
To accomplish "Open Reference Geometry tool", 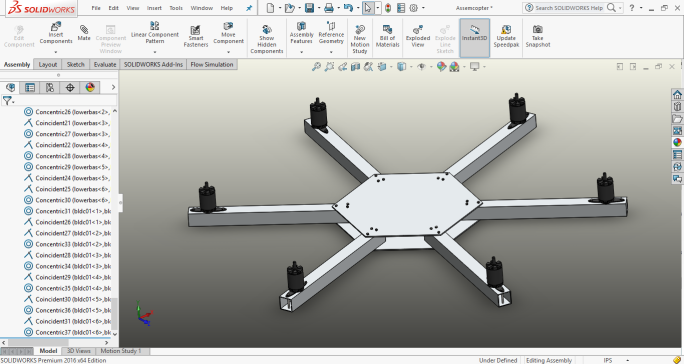I will click(331, 32).
